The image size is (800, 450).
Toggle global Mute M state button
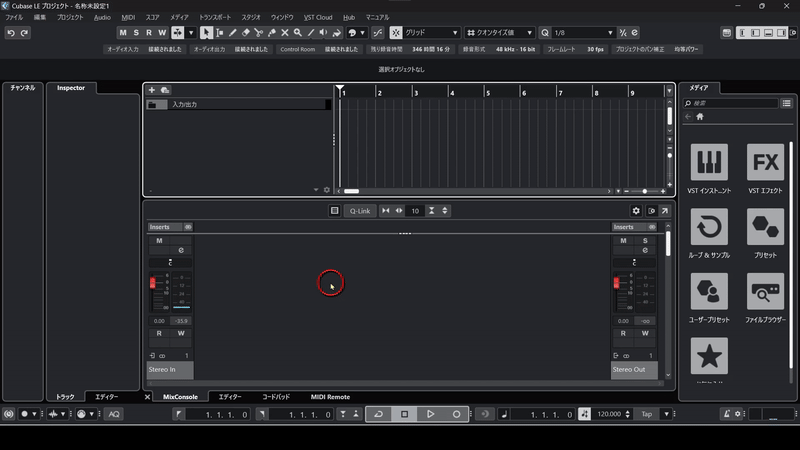pos(123,33)
